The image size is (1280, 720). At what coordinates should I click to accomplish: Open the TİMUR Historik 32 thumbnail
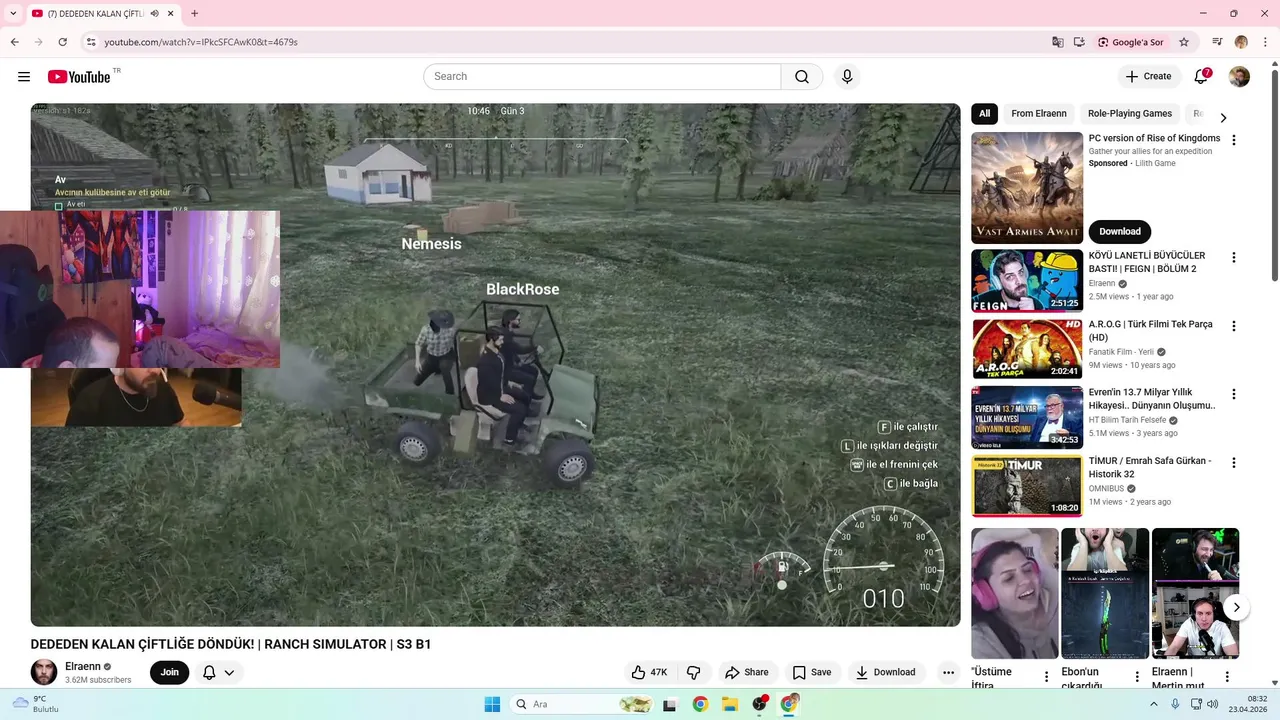(1027, 486)
